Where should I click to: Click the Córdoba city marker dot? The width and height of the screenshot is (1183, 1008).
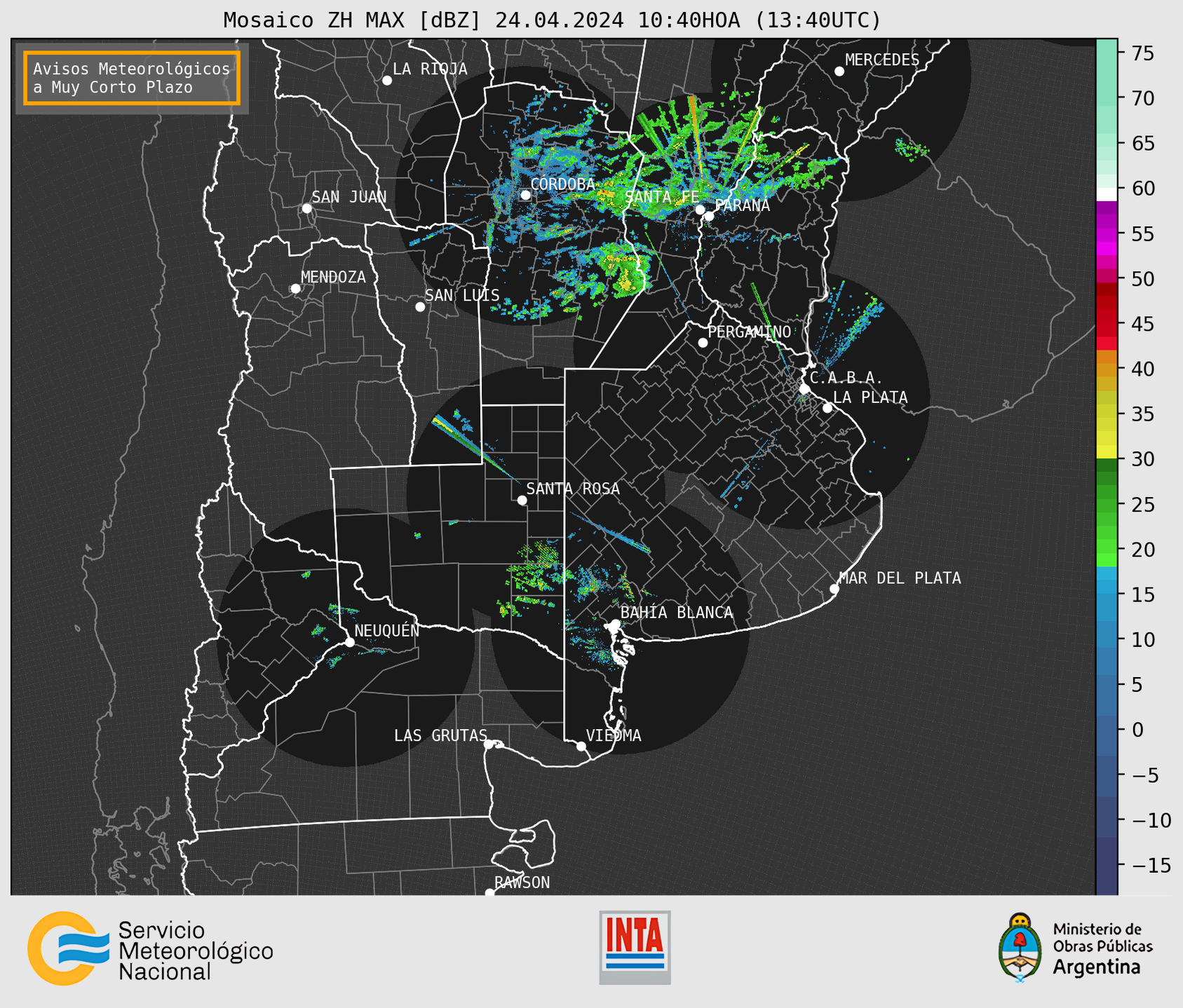click(x=525, y=195)
